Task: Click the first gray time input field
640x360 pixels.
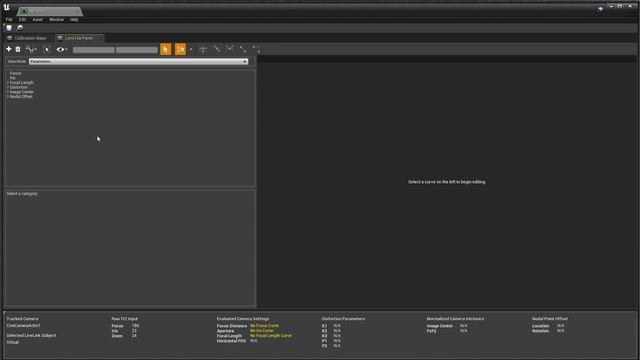Action: pyautogui.click(x=94, y=50)
